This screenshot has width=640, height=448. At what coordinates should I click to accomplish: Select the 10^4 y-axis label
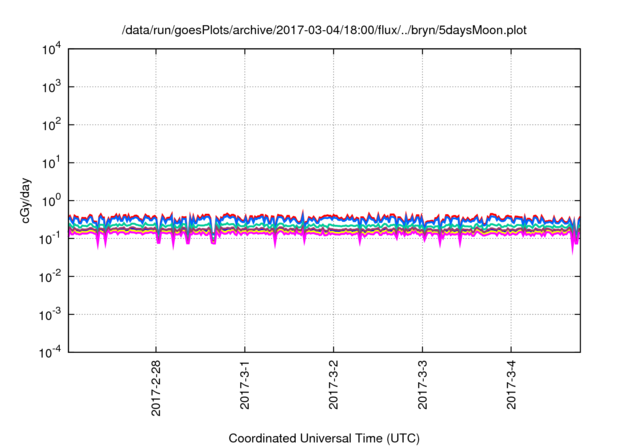point(51,50)
